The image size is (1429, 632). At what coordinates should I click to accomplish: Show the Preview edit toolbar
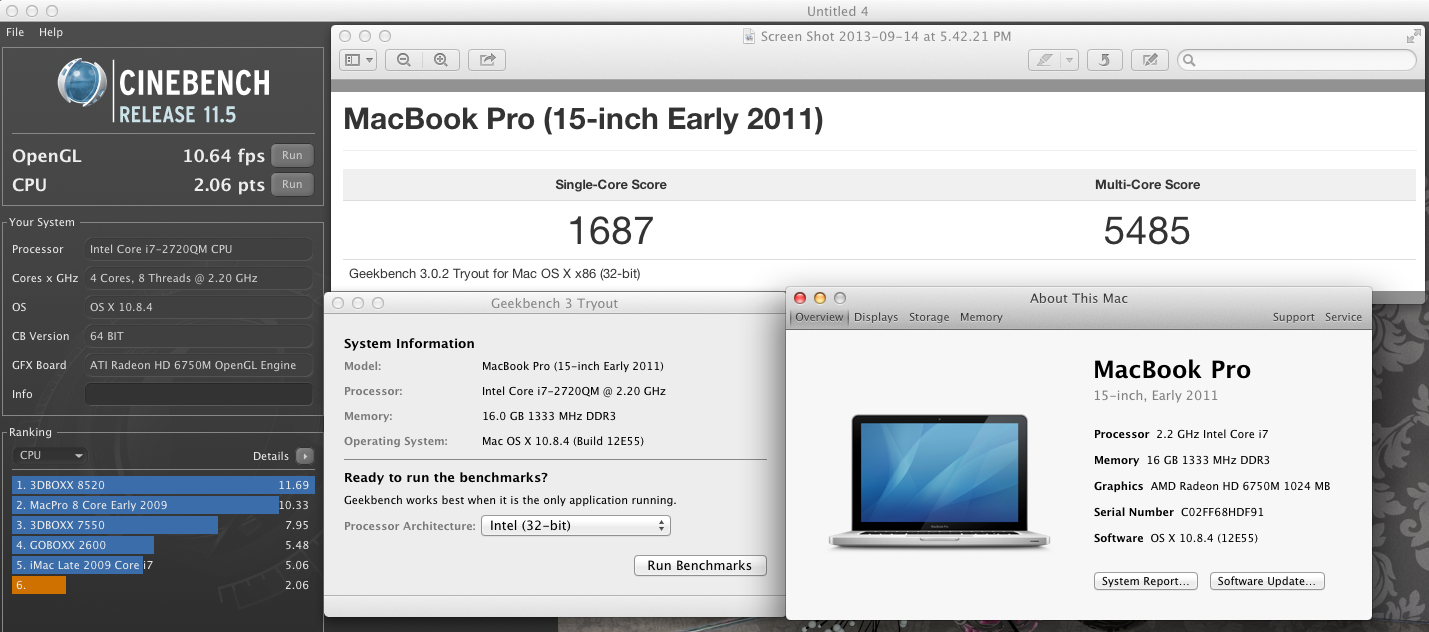[x=1150, y=60]
